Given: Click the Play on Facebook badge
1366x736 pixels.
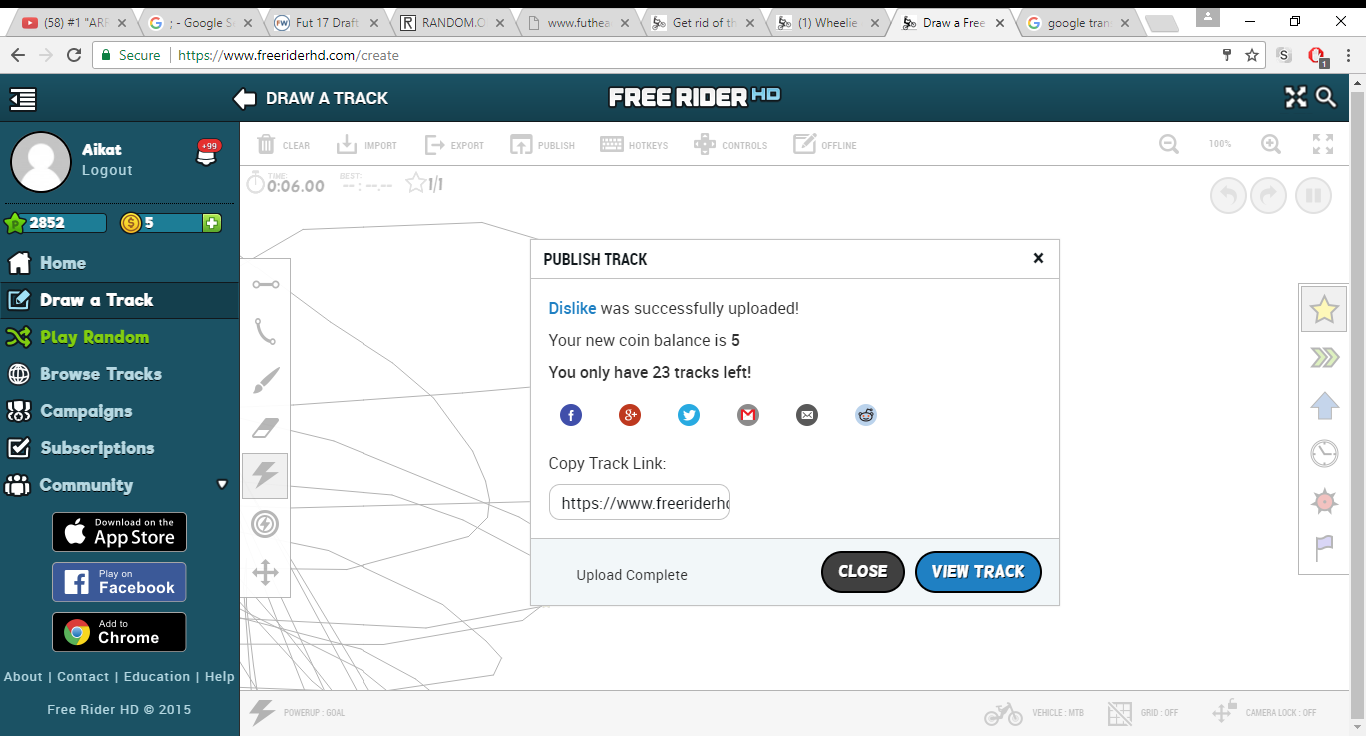Looking at the screenshot, I should click(119, 582).
